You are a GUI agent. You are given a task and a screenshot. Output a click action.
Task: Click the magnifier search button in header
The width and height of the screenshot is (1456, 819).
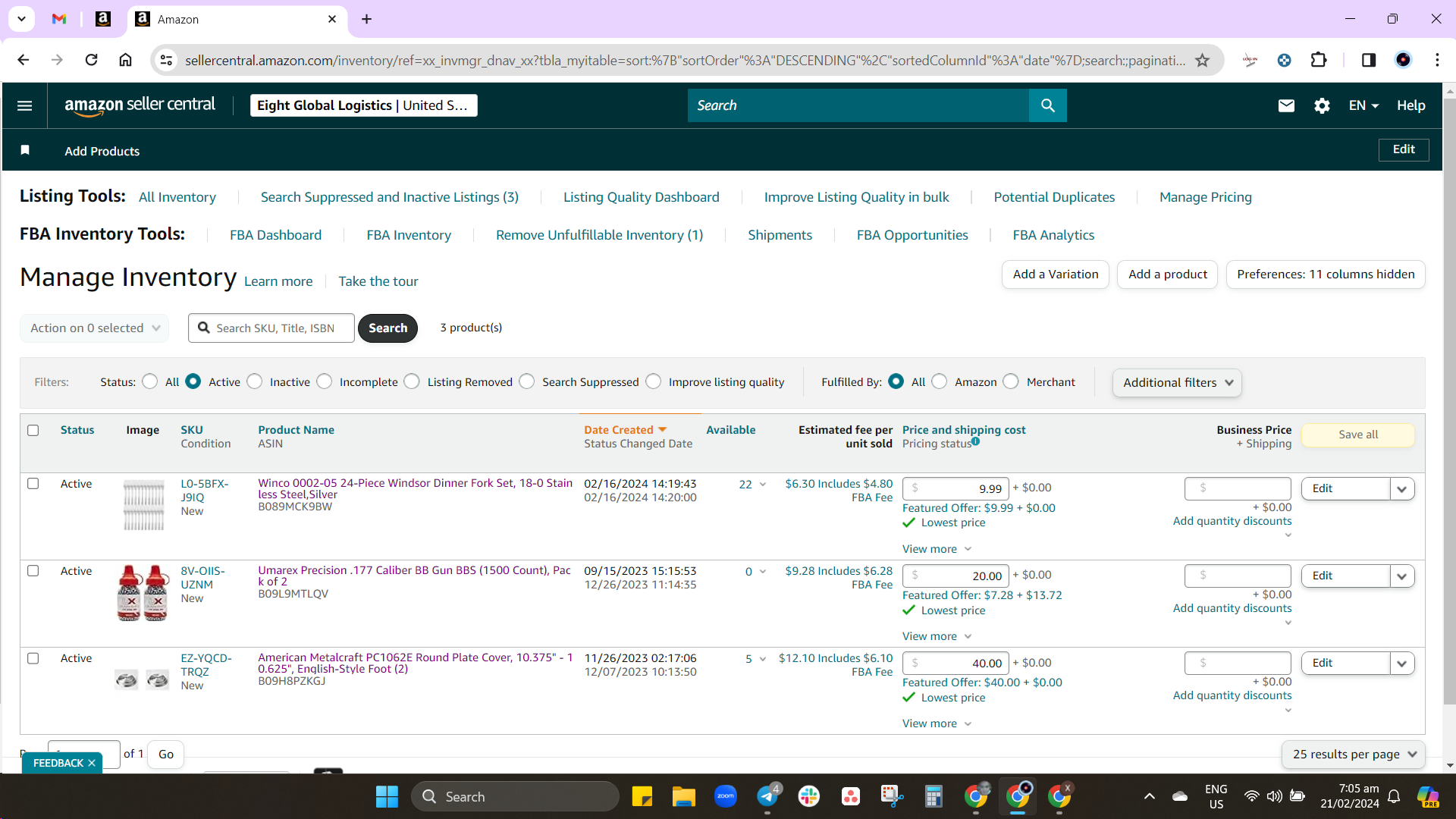(x=1047, y=105)
